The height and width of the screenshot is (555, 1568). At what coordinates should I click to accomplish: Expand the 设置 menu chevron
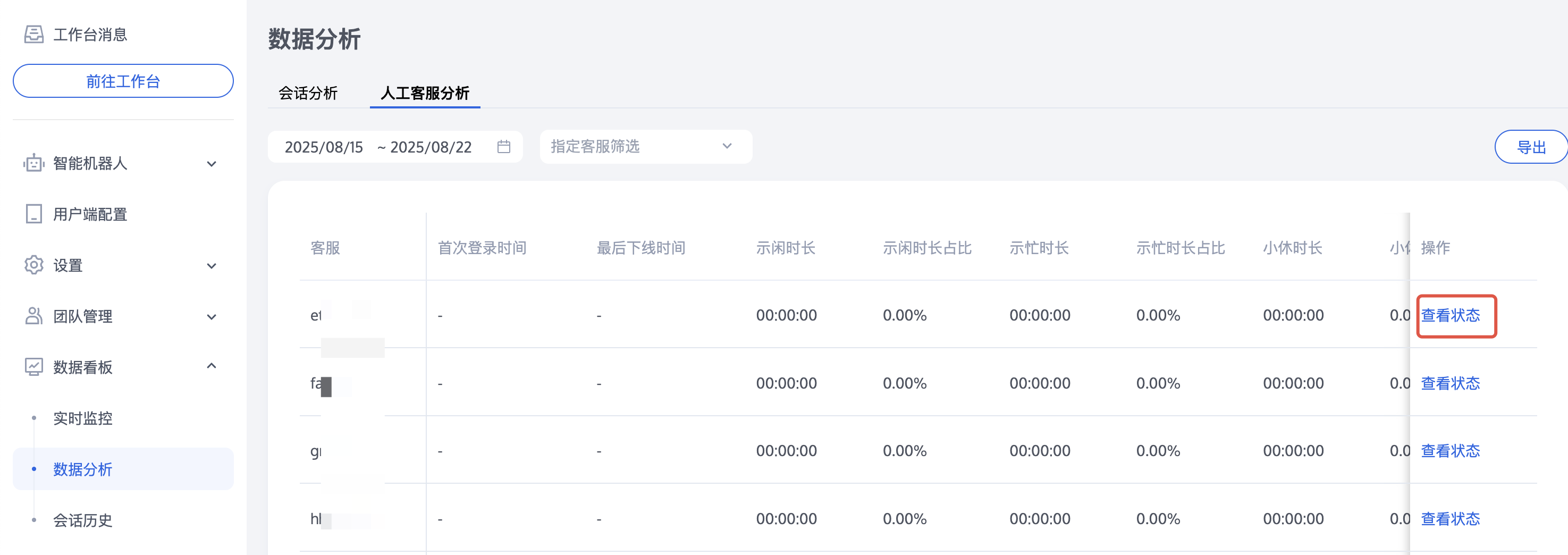[x=211, y=266]
